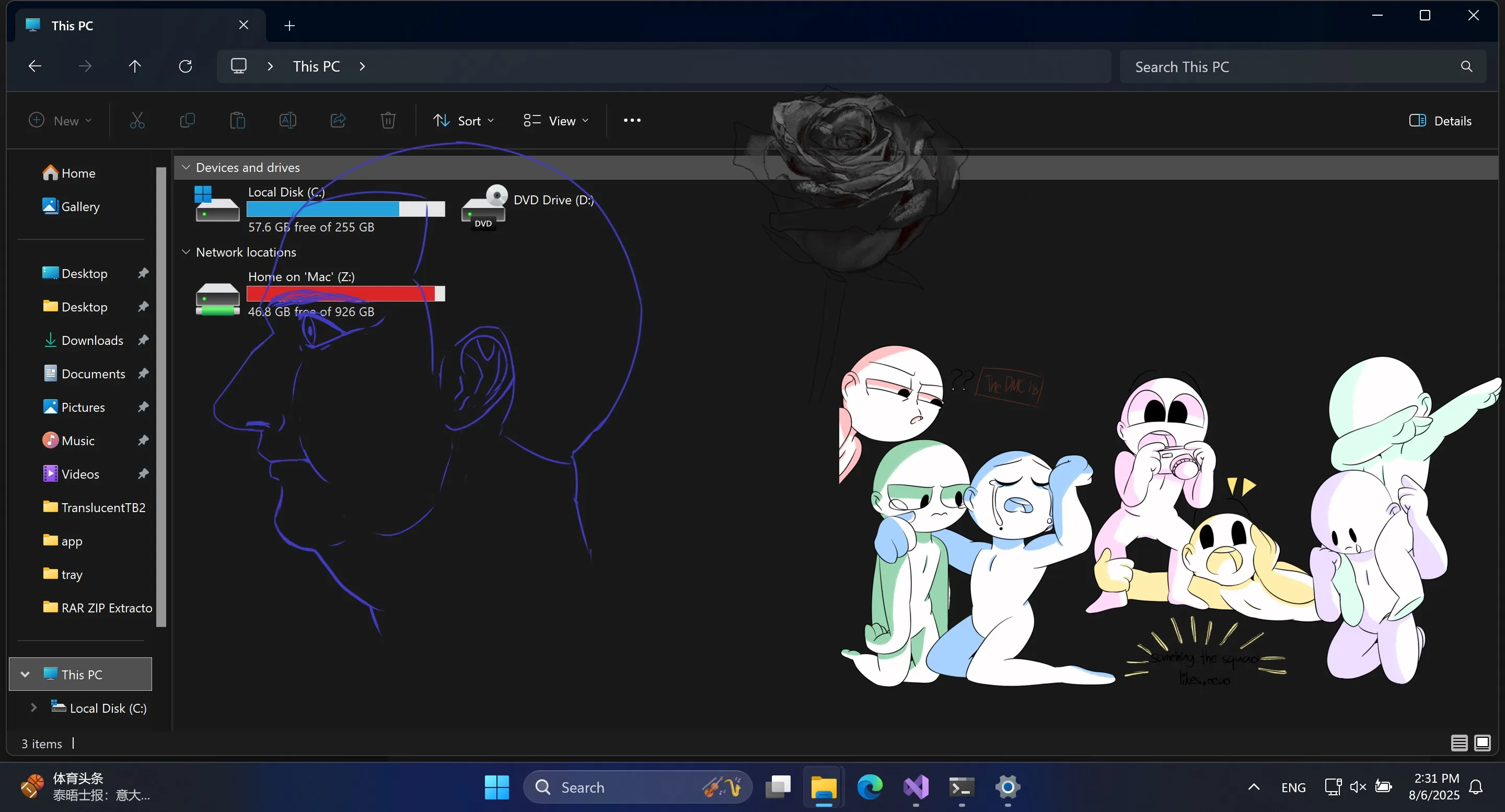Click the ENG language indicator
Viewport: 1505px width, 812px height.
pos(1293,787)
